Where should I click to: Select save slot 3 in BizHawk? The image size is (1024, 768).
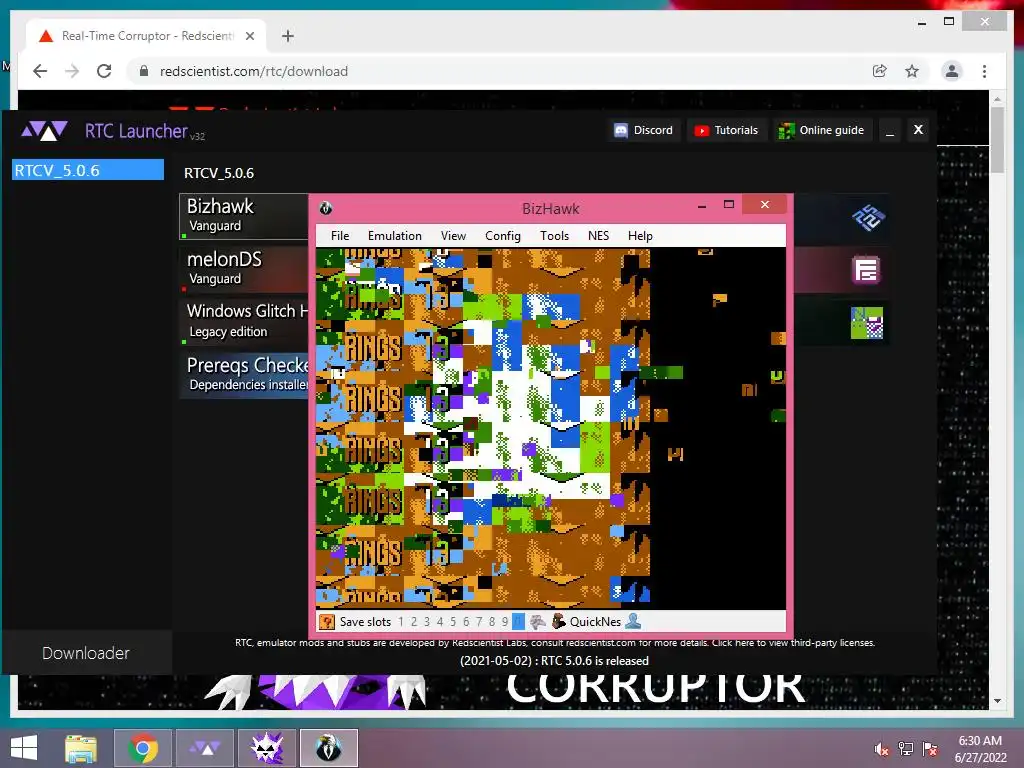427,622
